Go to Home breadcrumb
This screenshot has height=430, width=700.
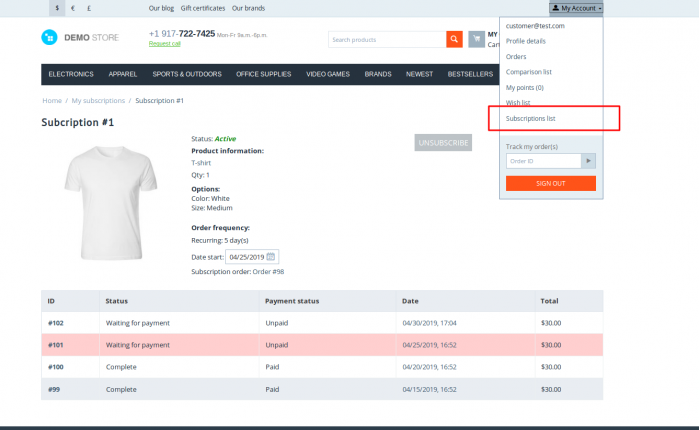52,100
